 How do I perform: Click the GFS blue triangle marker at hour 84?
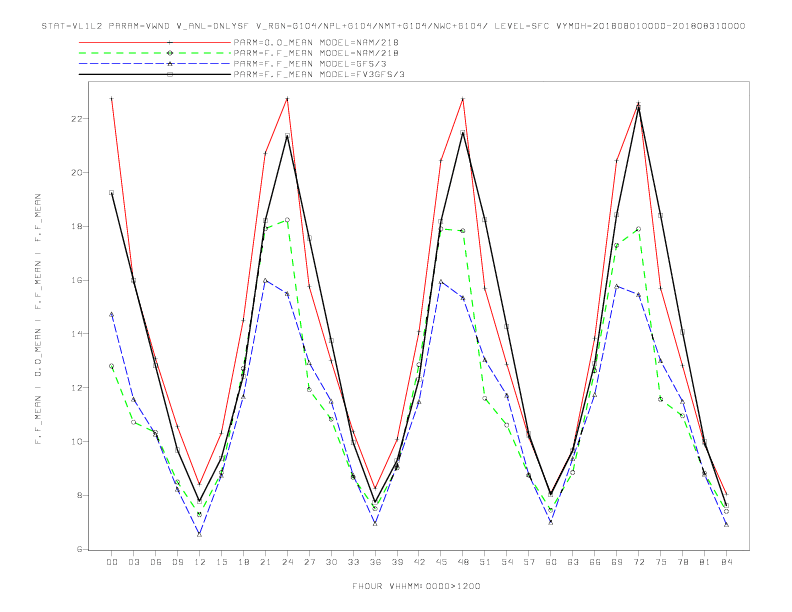726,525
